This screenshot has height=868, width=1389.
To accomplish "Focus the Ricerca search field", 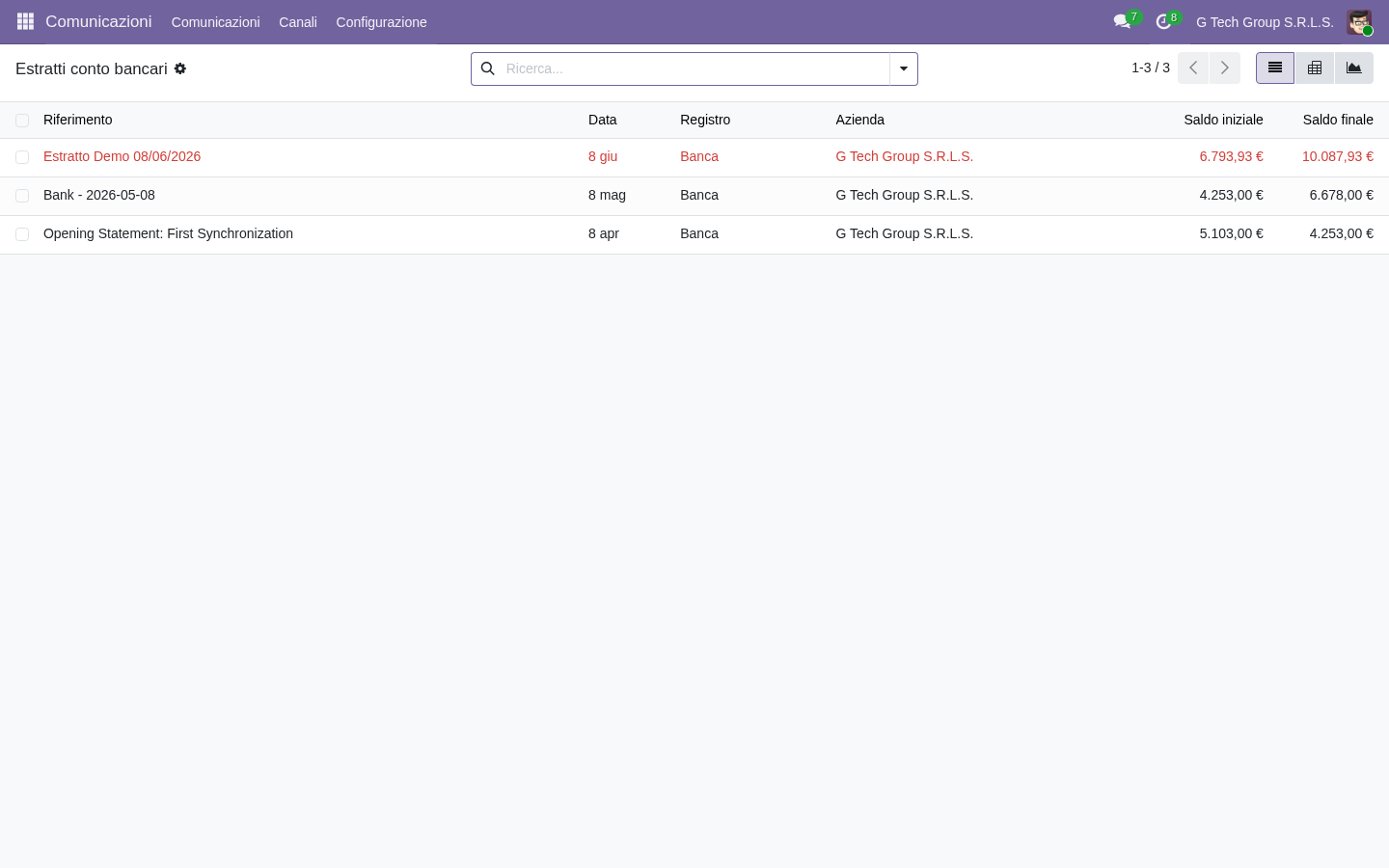I will pyautogui.click(x=693, y=68).
